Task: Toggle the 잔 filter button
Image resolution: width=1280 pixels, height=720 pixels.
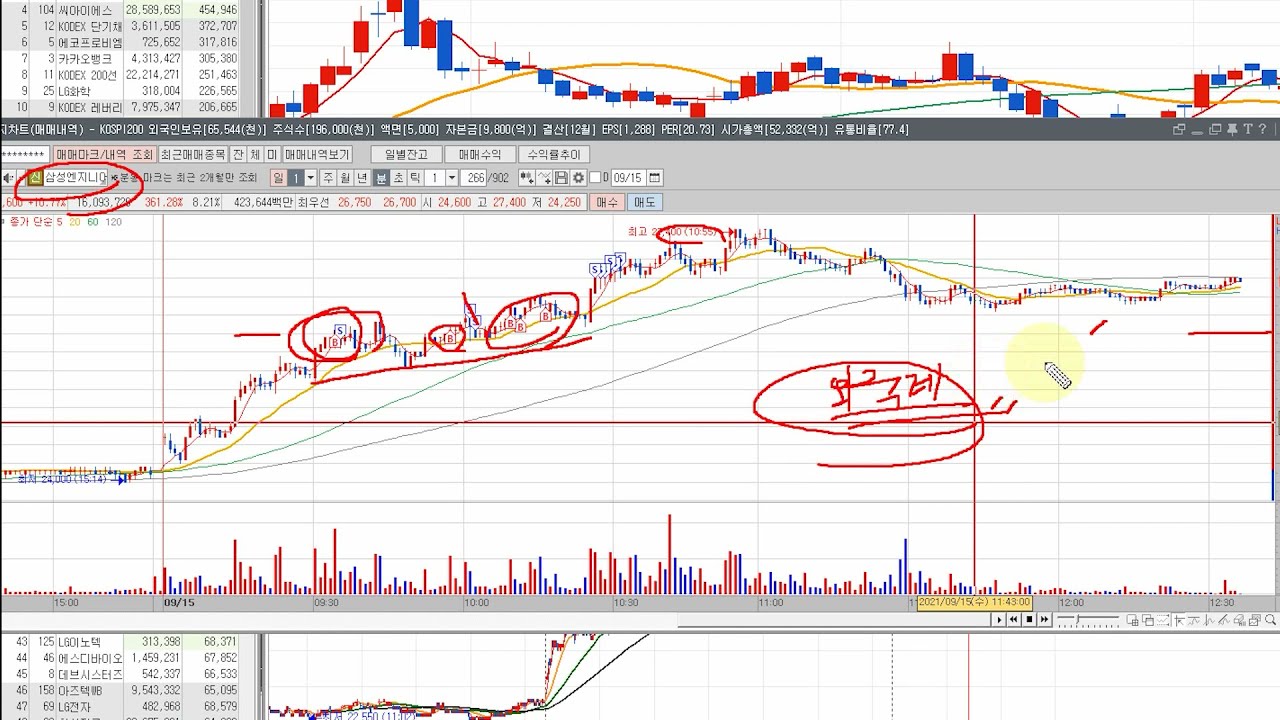Action: pyautogui.click(x=238, y=154)
